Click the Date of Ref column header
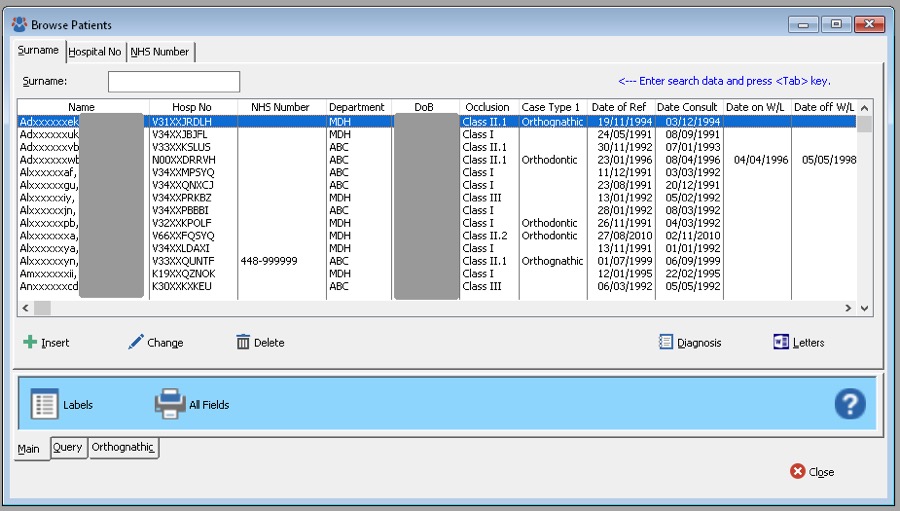Image resolution: width=900 pixels, height=511 pixels. tap(619, 107)
